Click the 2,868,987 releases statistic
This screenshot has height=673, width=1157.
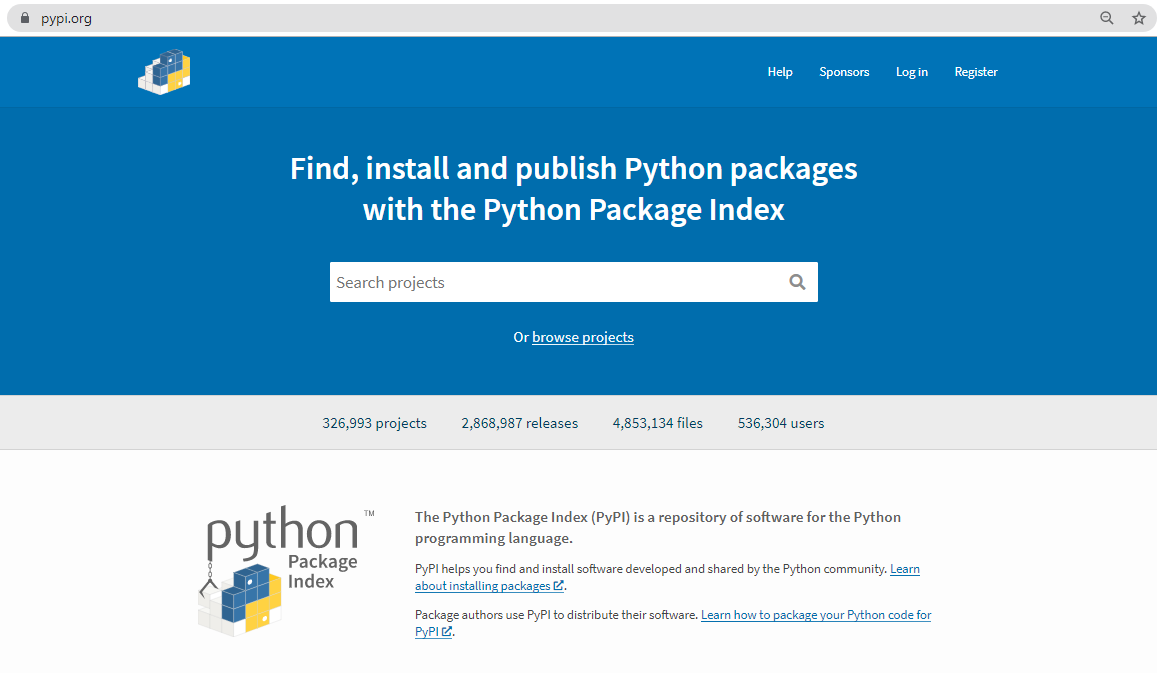coord(519,423)
